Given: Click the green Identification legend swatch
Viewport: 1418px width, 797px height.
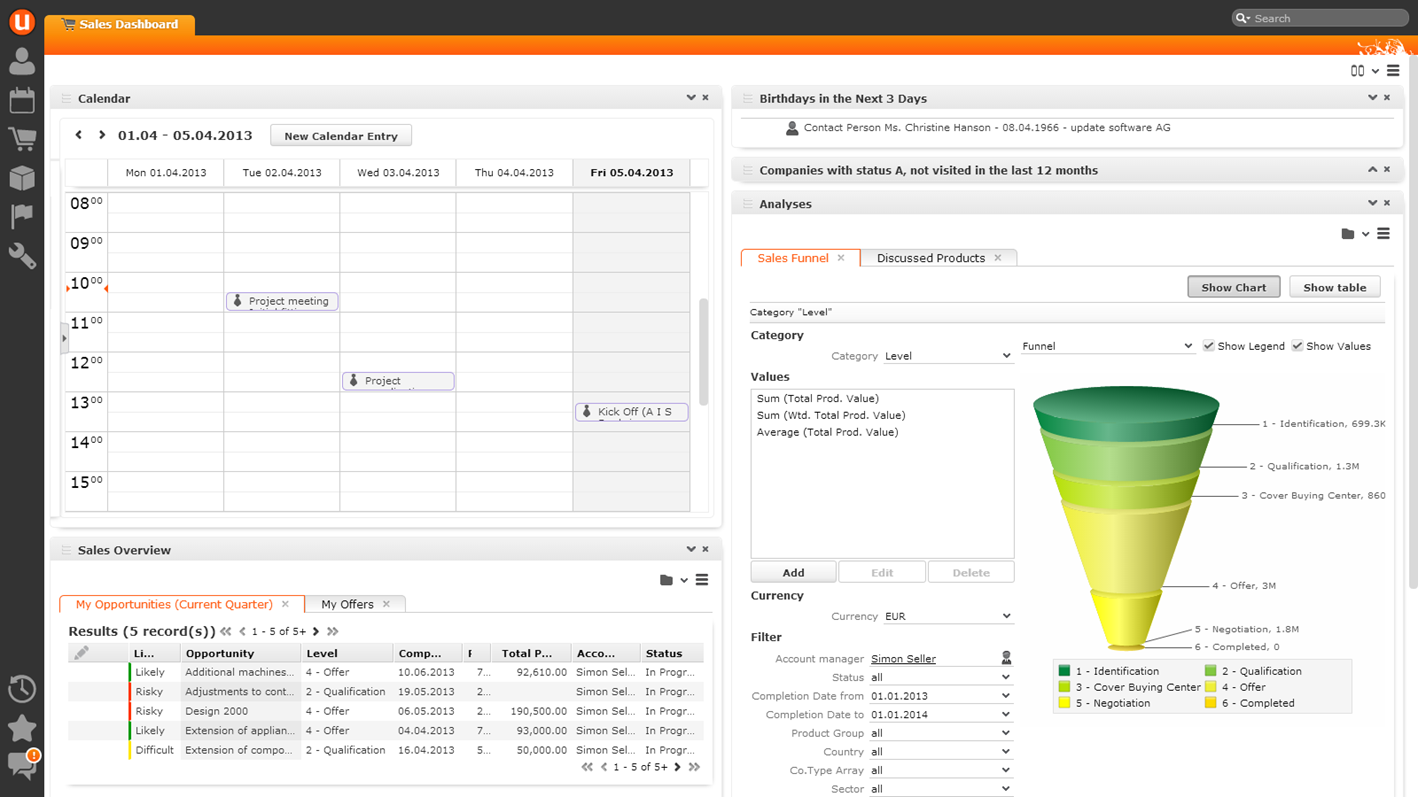Looking at the screenshot, I should click(1065, 671).
